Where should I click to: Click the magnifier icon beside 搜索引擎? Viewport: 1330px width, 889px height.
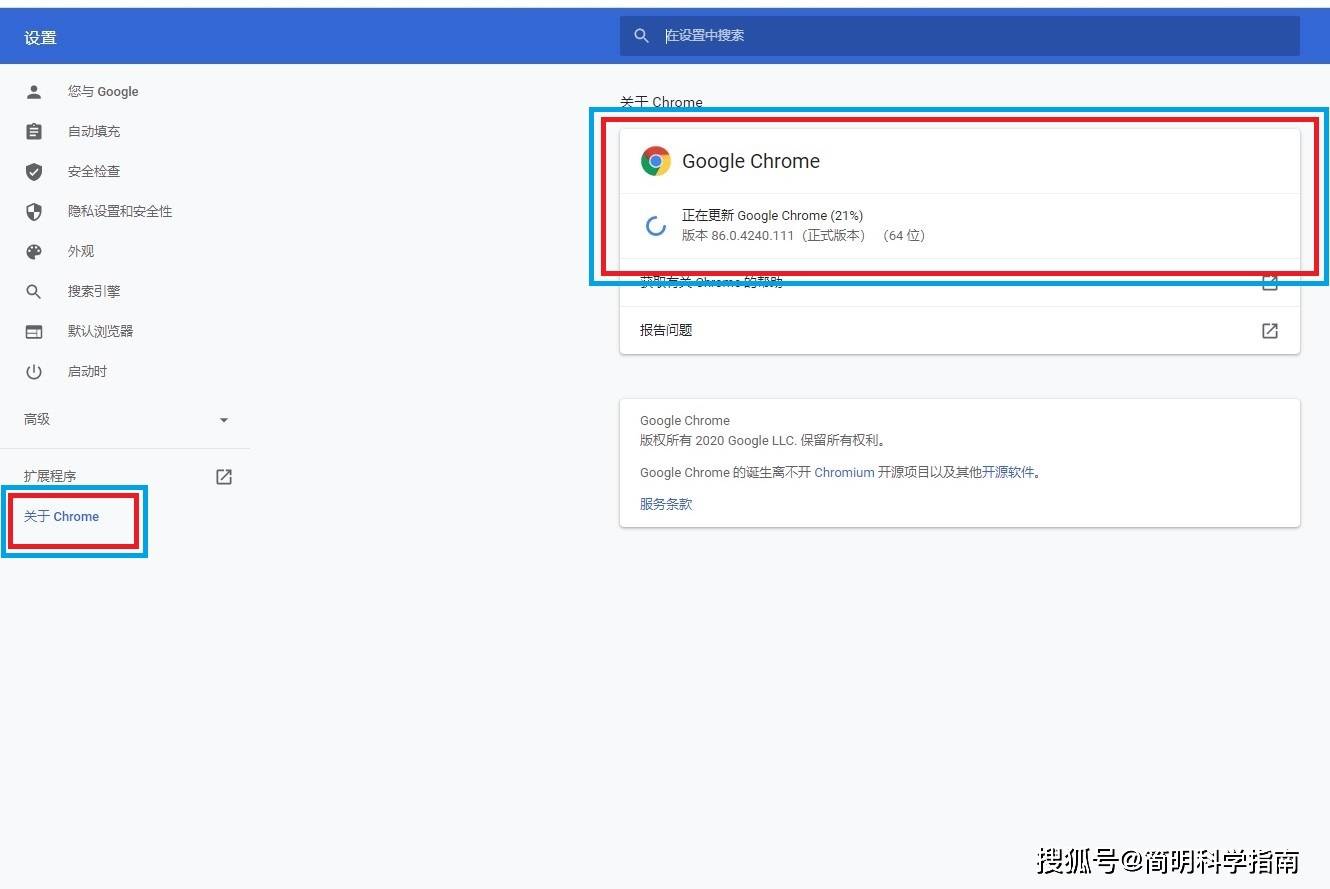point(34,292)
